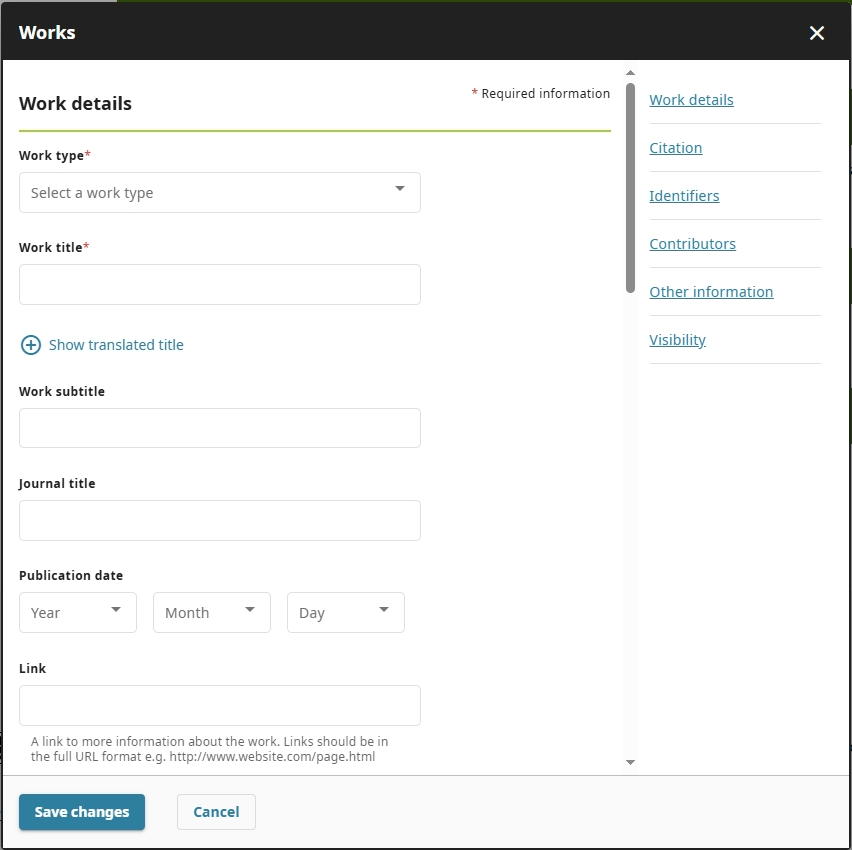Click Save changes button
The height and width of the screenshot is (850, 852).
point(82,812)
